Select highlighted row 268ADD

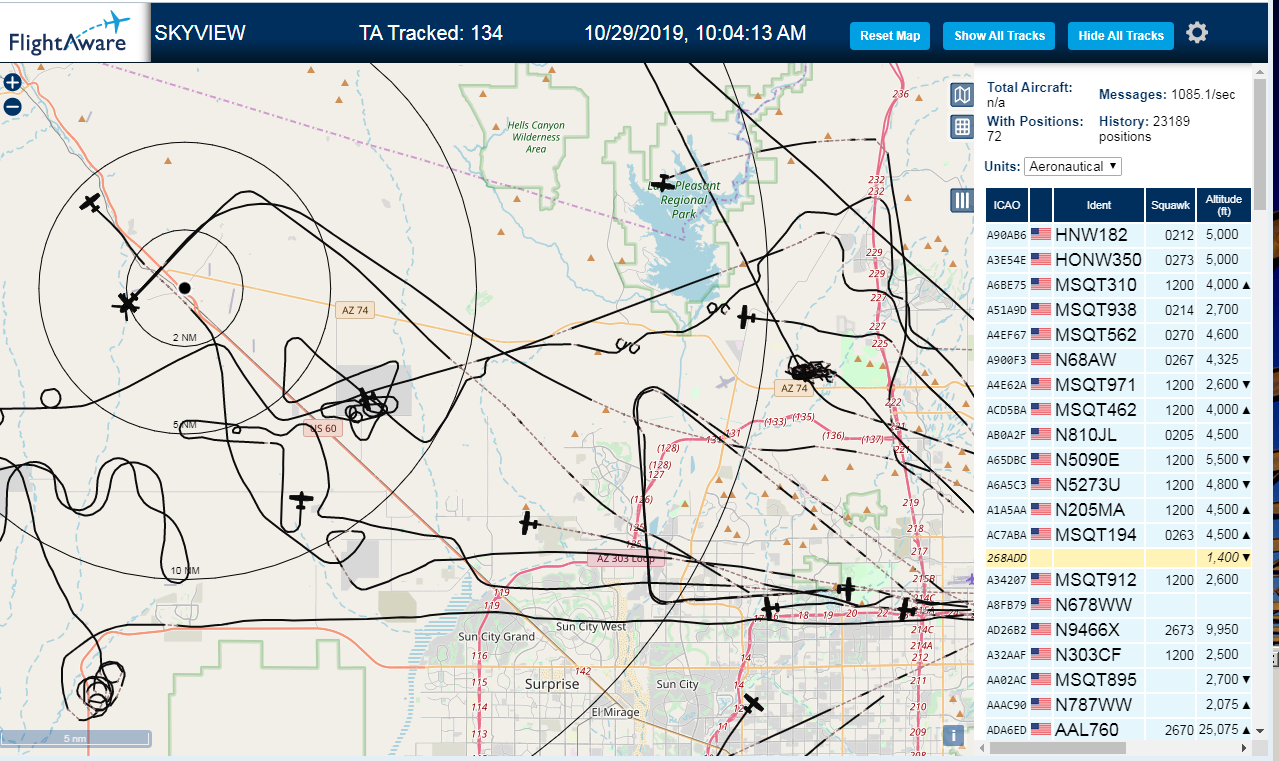pyautogui.click(x=1119, y=558)
